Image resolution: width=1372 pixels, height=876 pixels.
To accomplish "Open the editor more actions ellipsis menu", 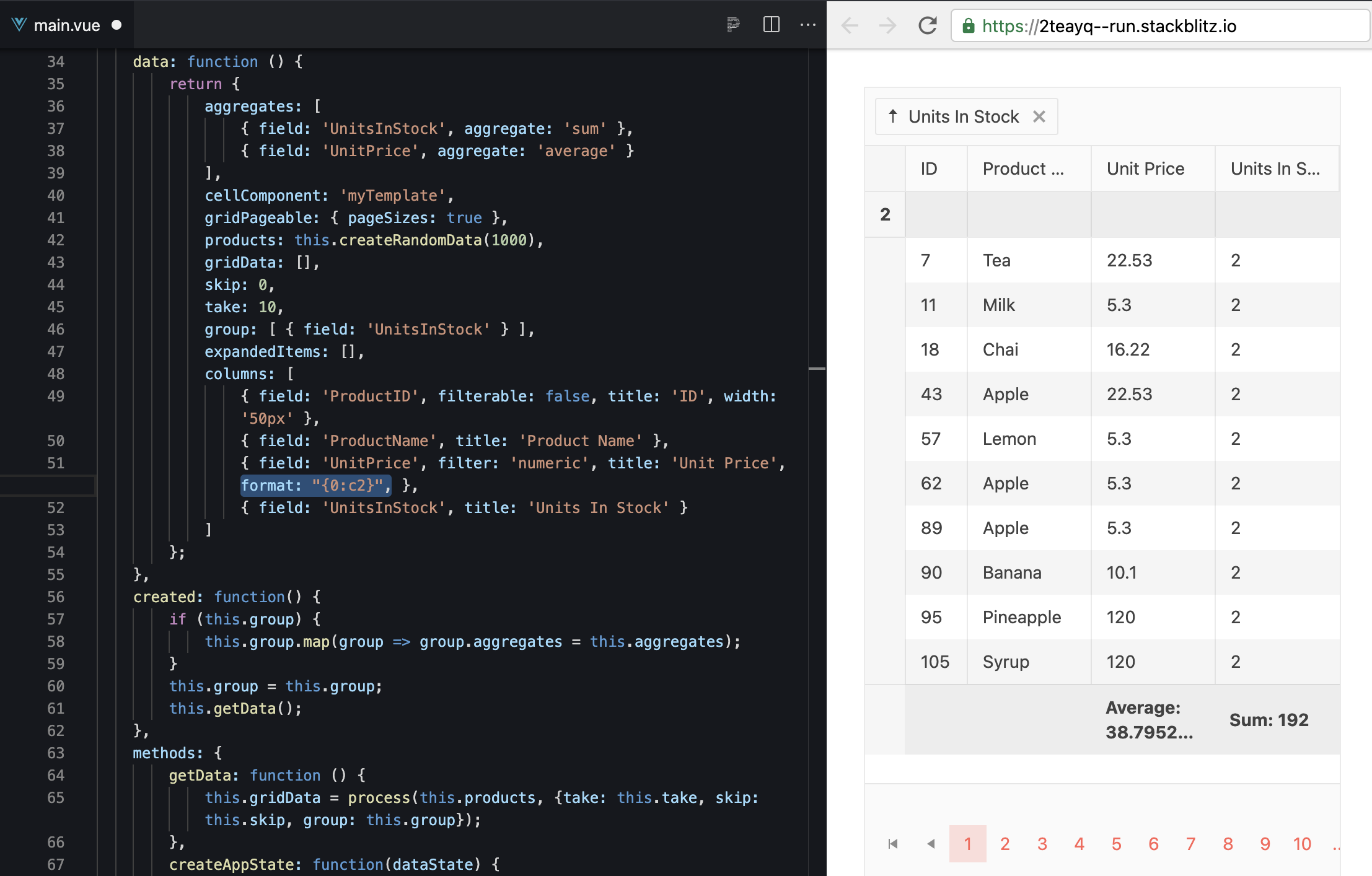I will point(807,25).
